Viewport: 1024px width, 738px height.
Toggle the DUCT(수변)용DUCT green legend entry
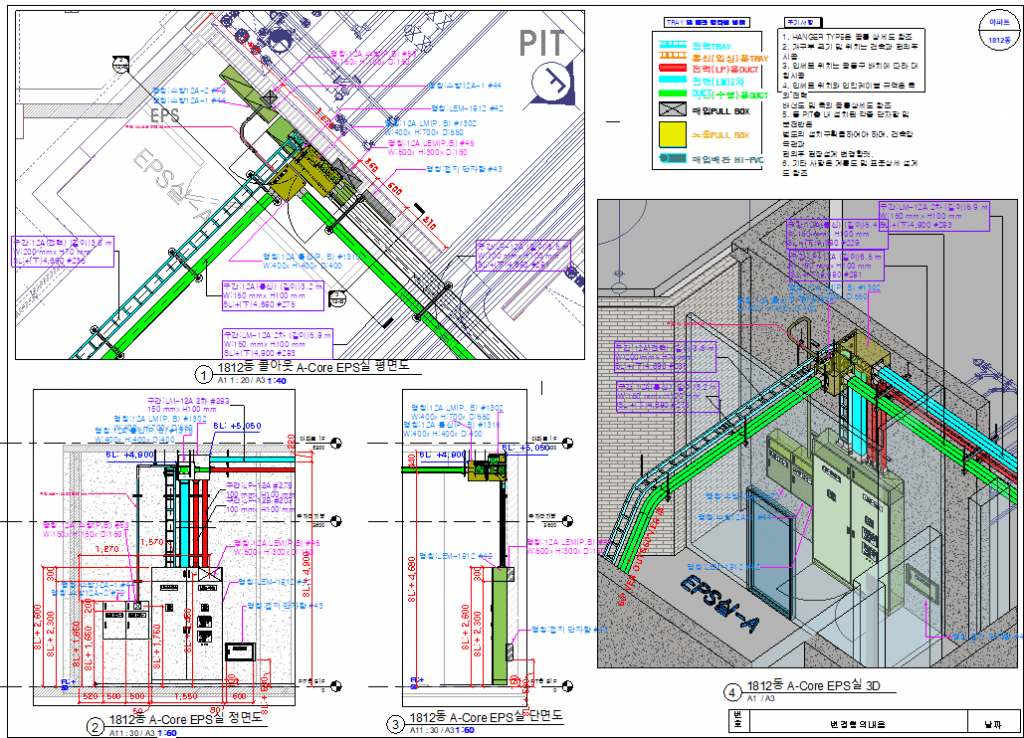click(x=672, y=92)
